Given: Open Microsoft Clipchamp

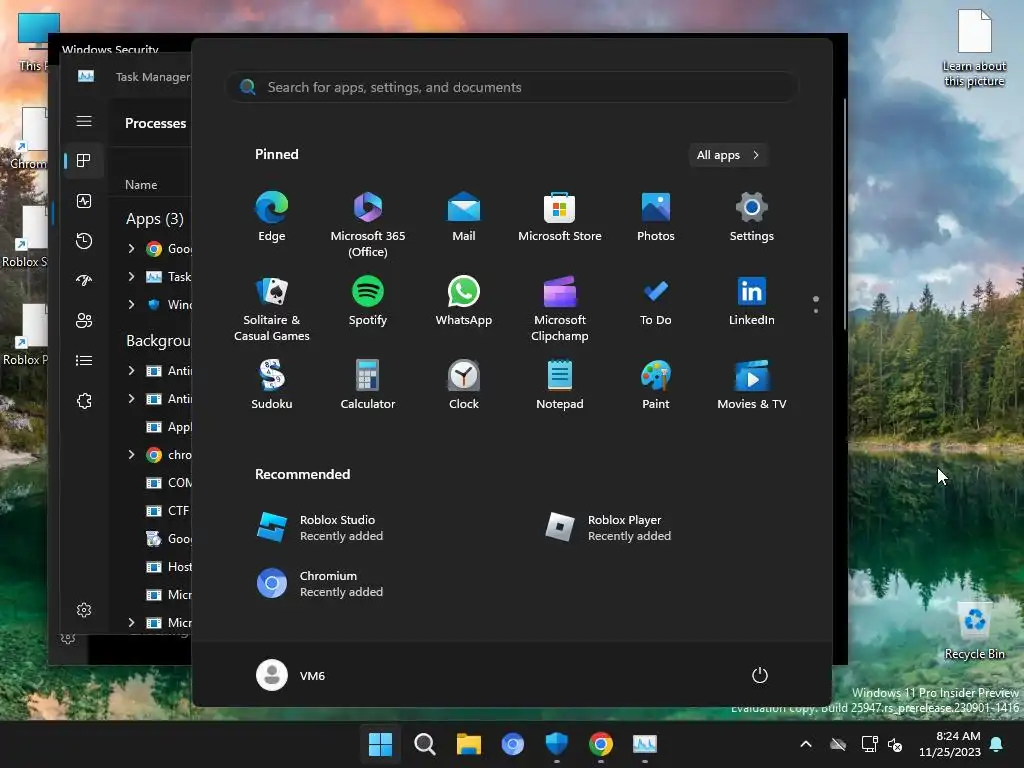Looking at the screenshot, I should (x=560, y=309).
